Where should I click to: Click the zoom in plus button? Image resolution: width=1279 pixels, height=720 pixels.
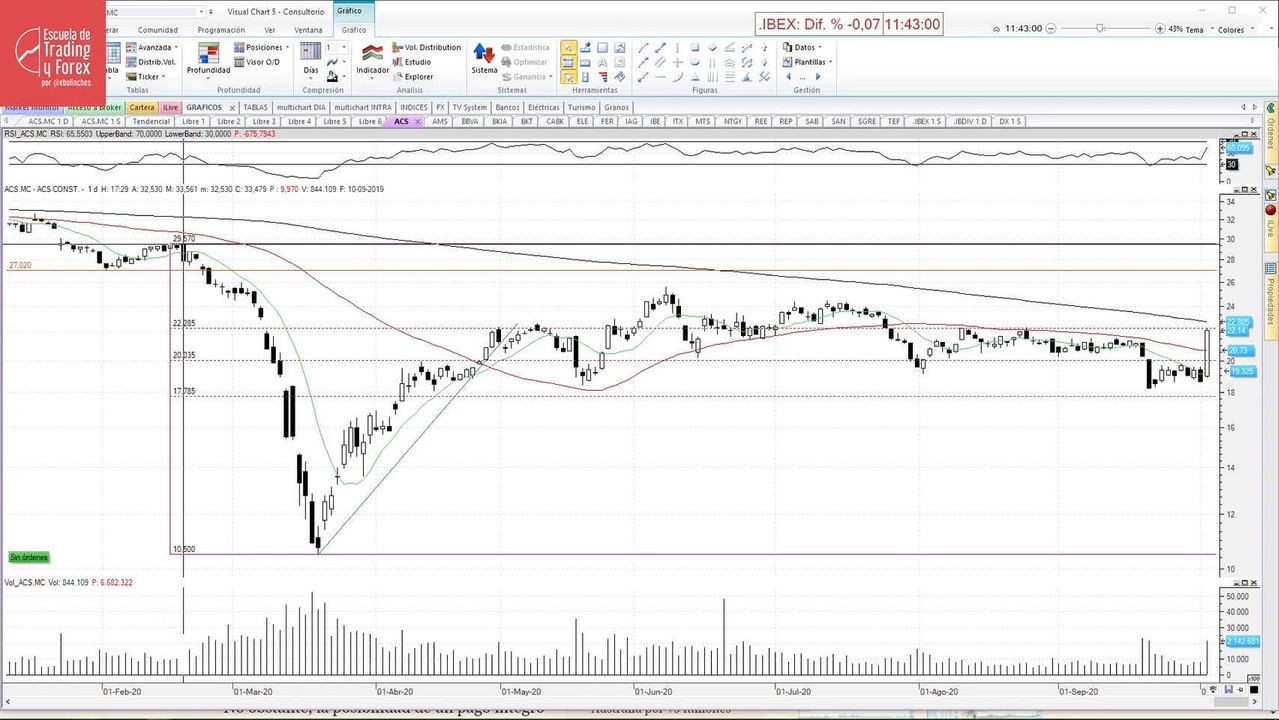(1159, 29)
